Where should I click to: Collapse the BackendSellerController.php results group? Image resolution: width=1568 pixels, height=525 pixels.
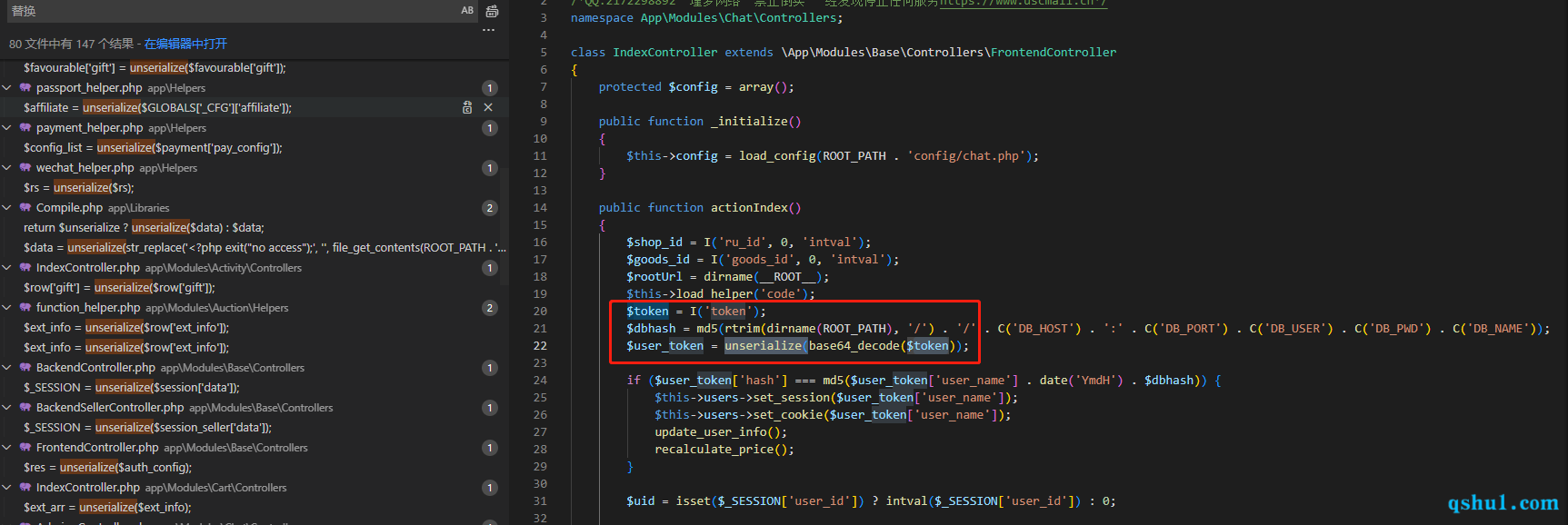coord(7,407)
